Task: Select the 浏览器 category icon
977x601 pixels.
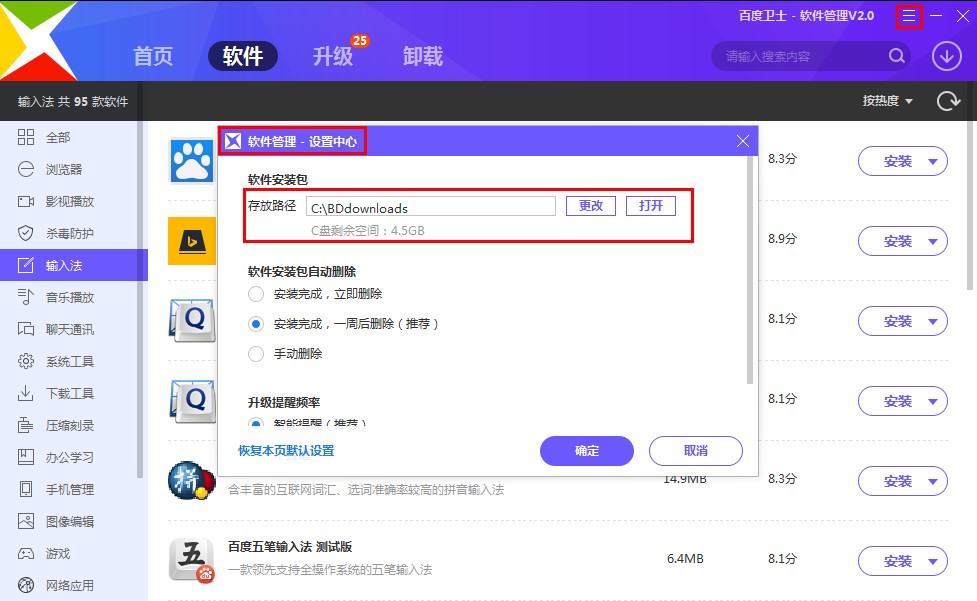Action: 26,169
